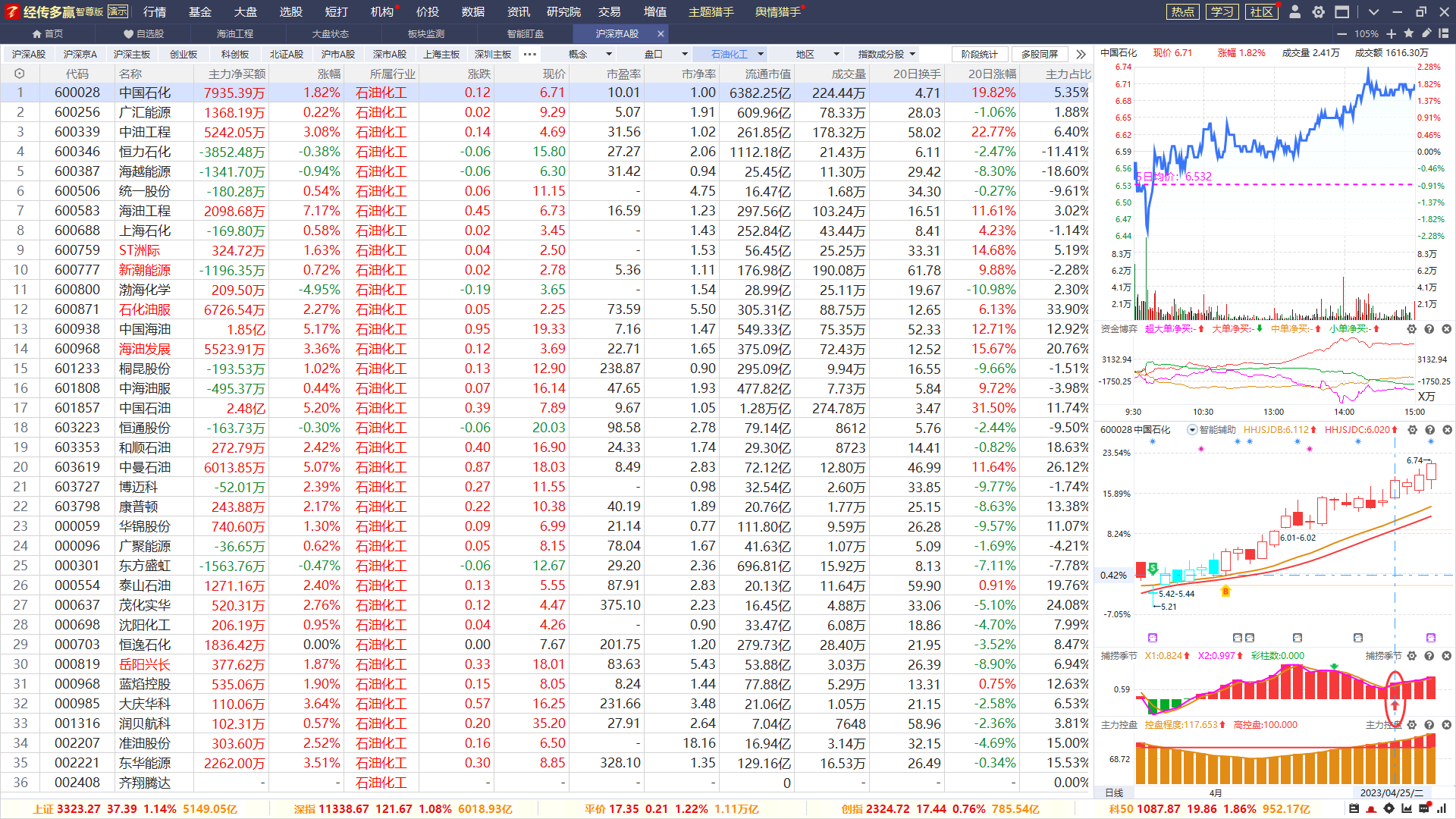
Task: Open the 主题猎手 menu
Action: (x=711, y=12)
